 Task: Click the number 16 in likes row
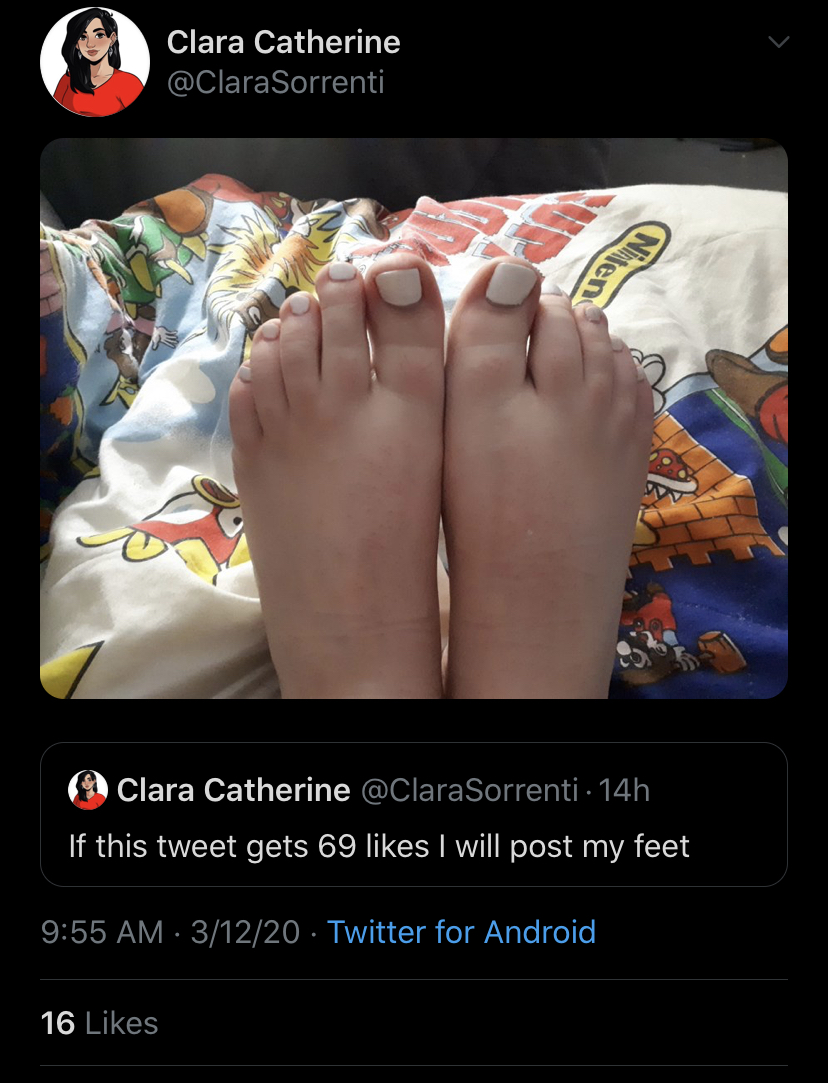[57, 1023]
